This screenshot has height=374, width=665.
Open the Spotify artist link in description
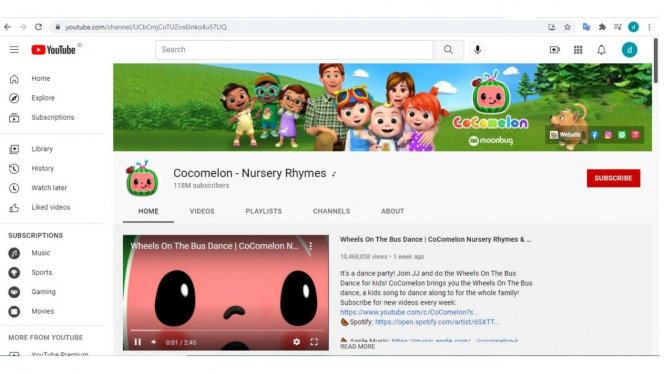tap(437, 322)
